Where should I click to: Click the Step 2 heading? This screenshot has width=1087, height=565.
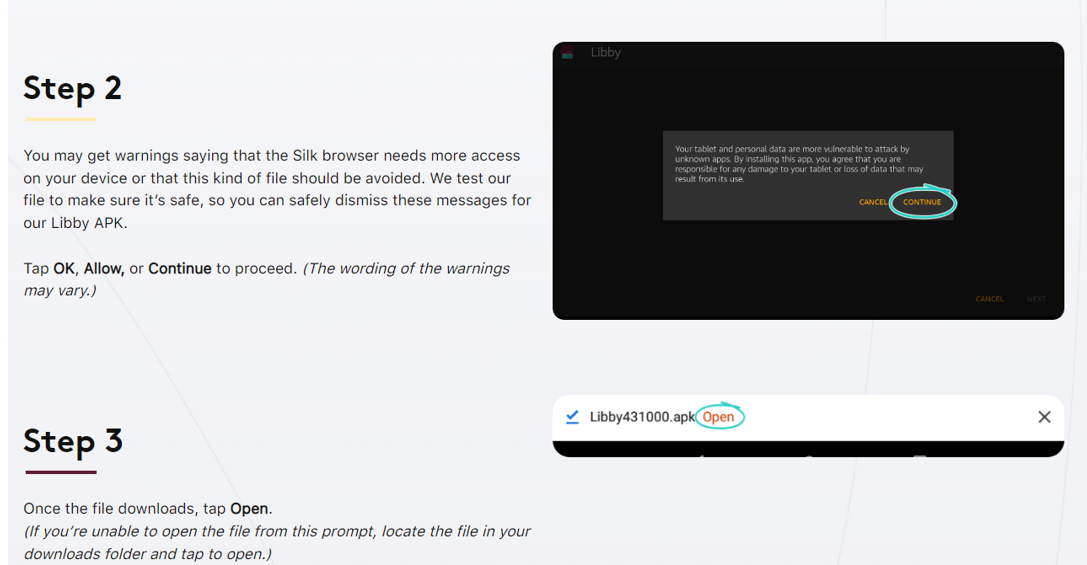click(x=73, y=88)
